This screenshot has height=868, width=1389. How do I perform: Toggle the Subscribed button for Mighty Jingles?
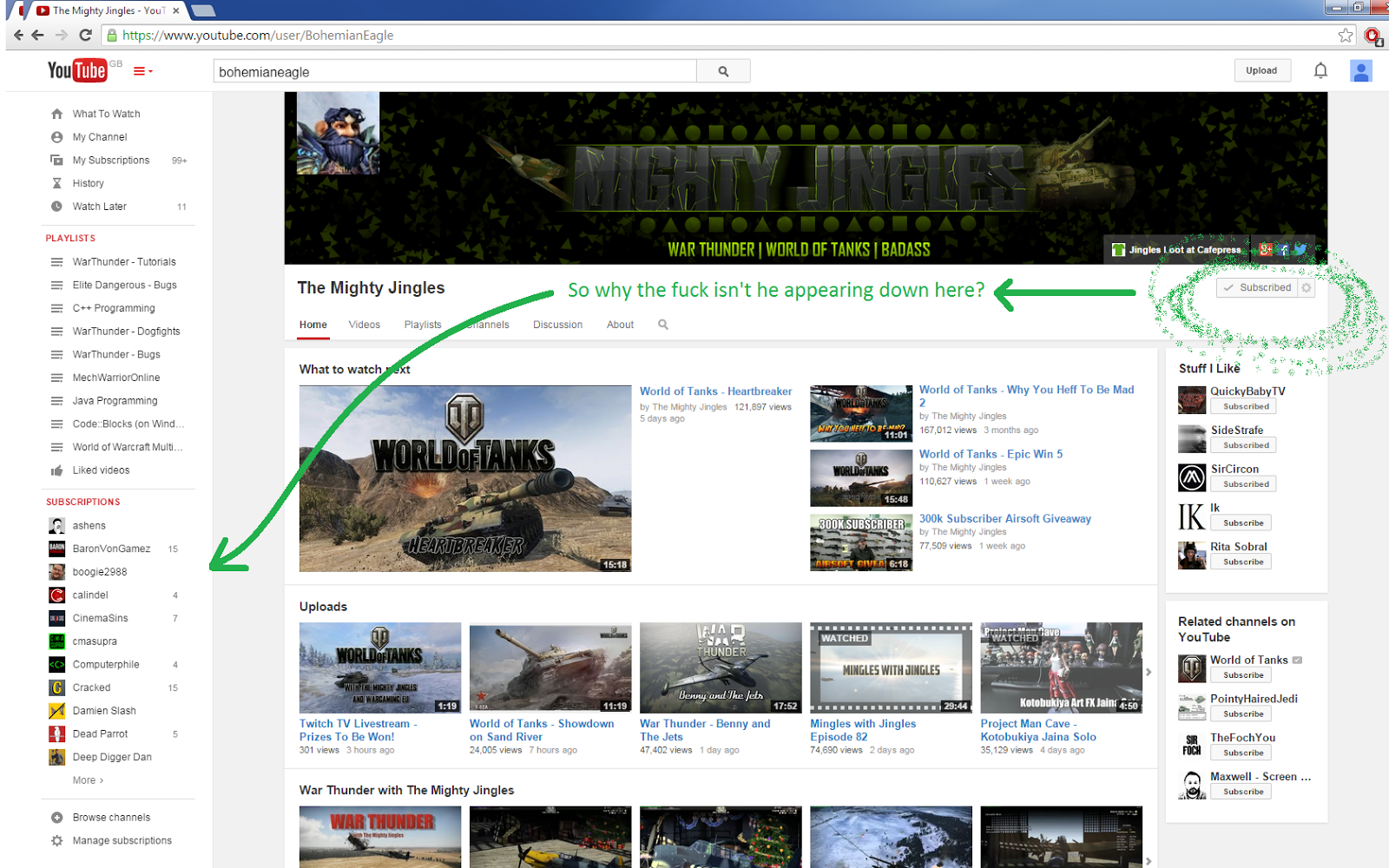click(1257, 287)
